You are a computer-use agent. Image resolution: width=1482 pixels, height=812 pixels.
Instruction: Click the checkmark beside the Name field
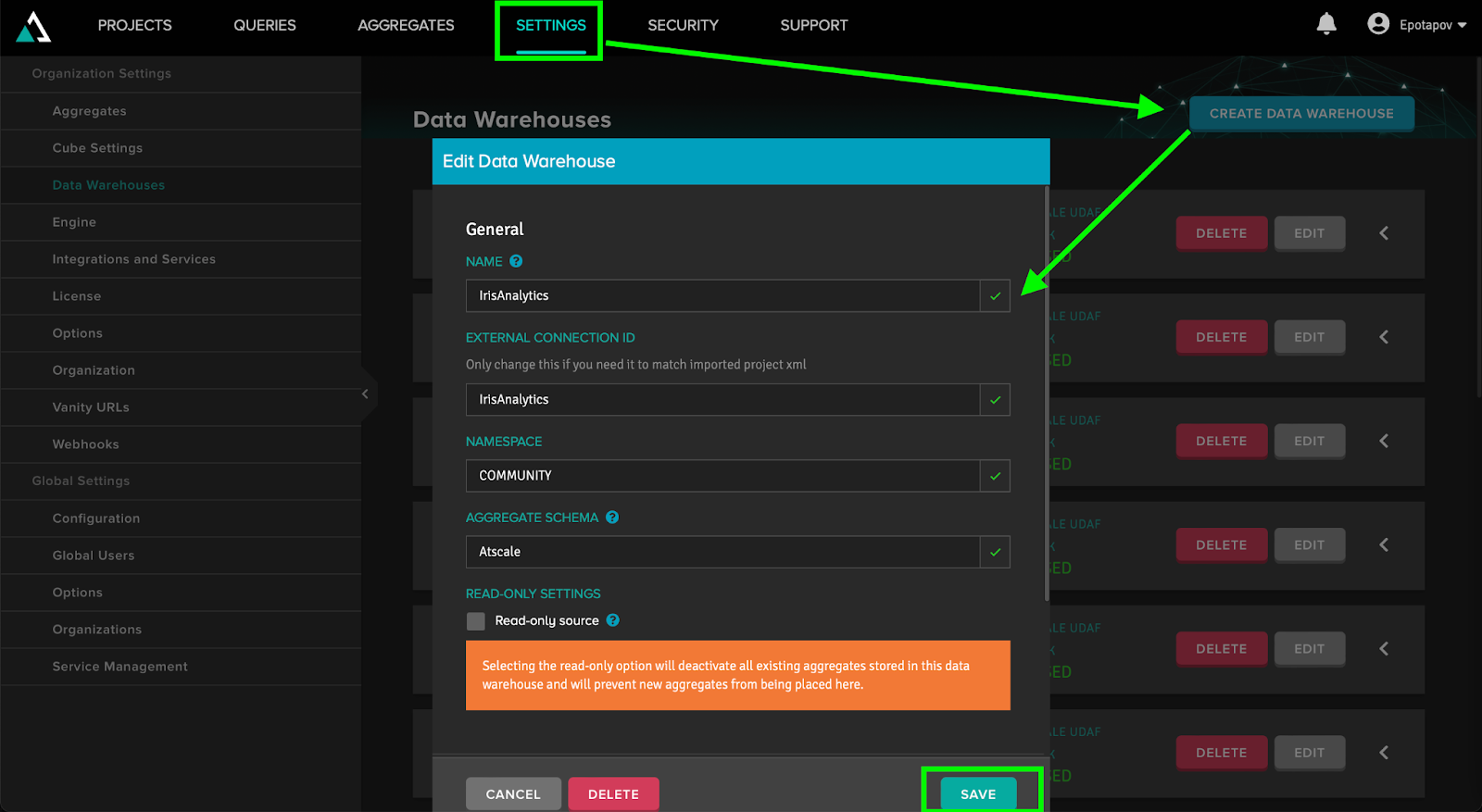pyautogui.click(x=995, y=296)
